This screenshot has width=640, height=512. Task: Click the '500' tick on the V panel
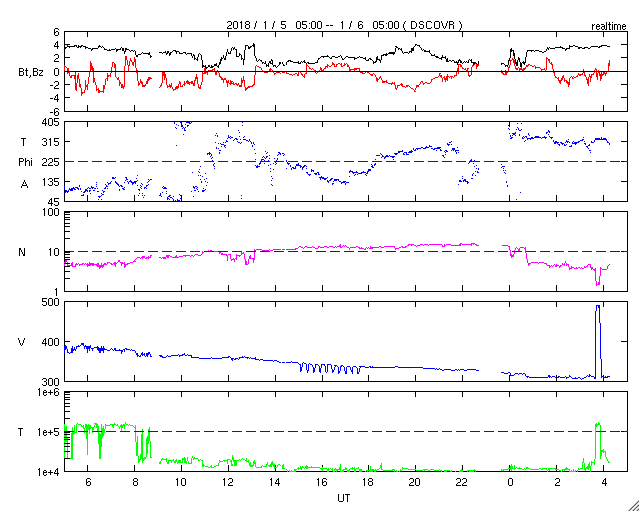coord(52,302)
